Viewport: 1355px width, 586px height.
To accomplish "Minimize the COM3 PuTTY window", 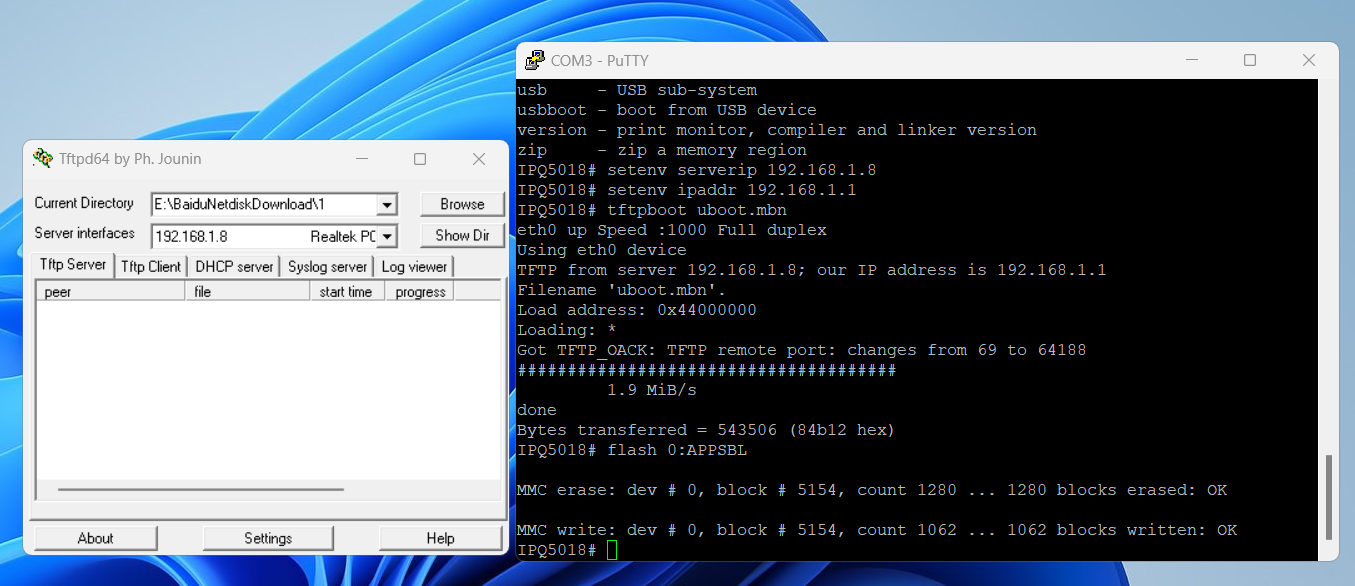I will 1191,60.
